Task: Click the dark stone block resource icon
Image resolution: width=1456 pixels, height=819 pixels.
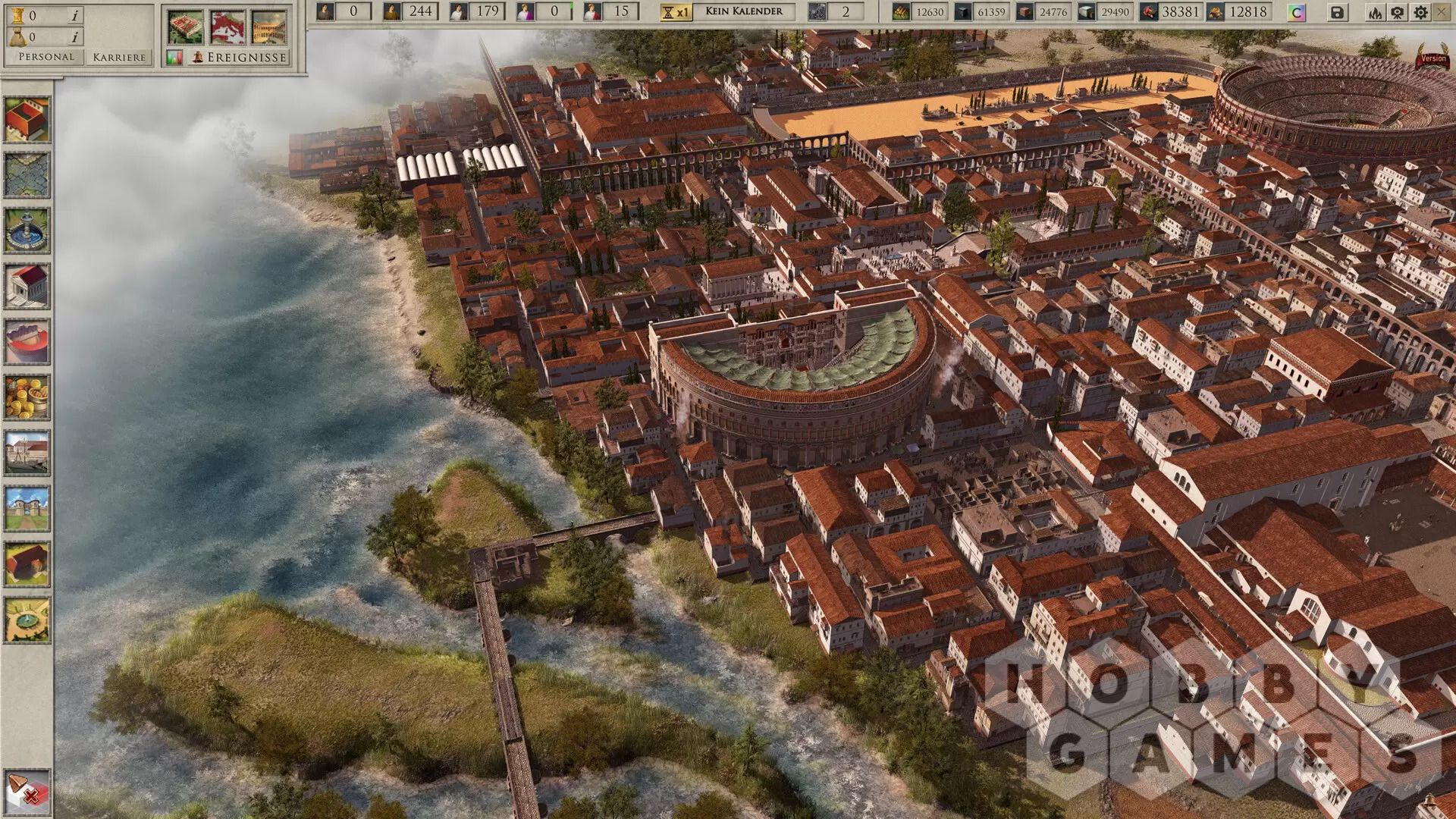Action: click(x=962, y=11)
